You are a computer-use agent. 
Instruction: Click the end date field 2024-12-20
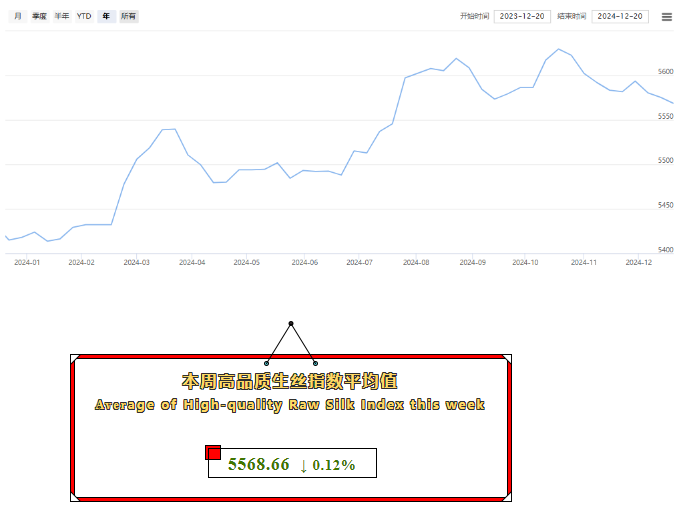(620, 17)
